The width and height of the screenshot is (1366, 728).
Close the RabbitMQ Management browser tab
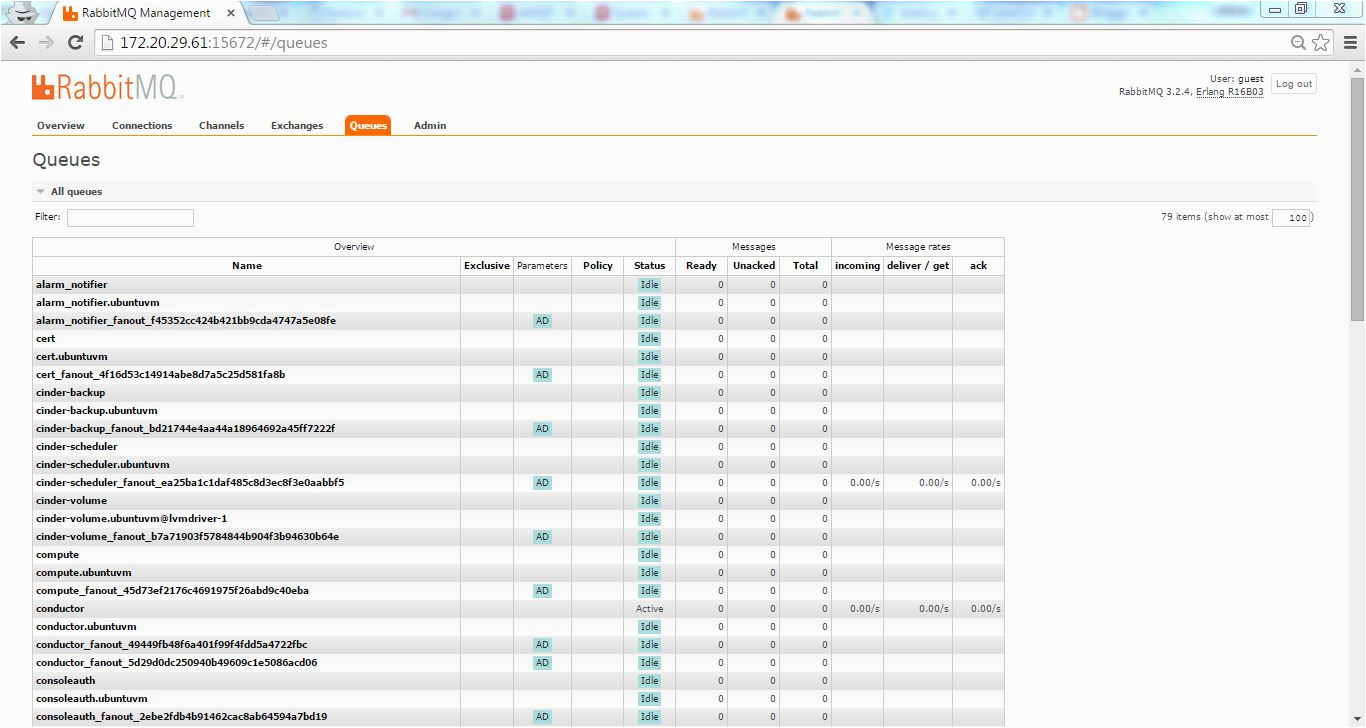[229, 13]
